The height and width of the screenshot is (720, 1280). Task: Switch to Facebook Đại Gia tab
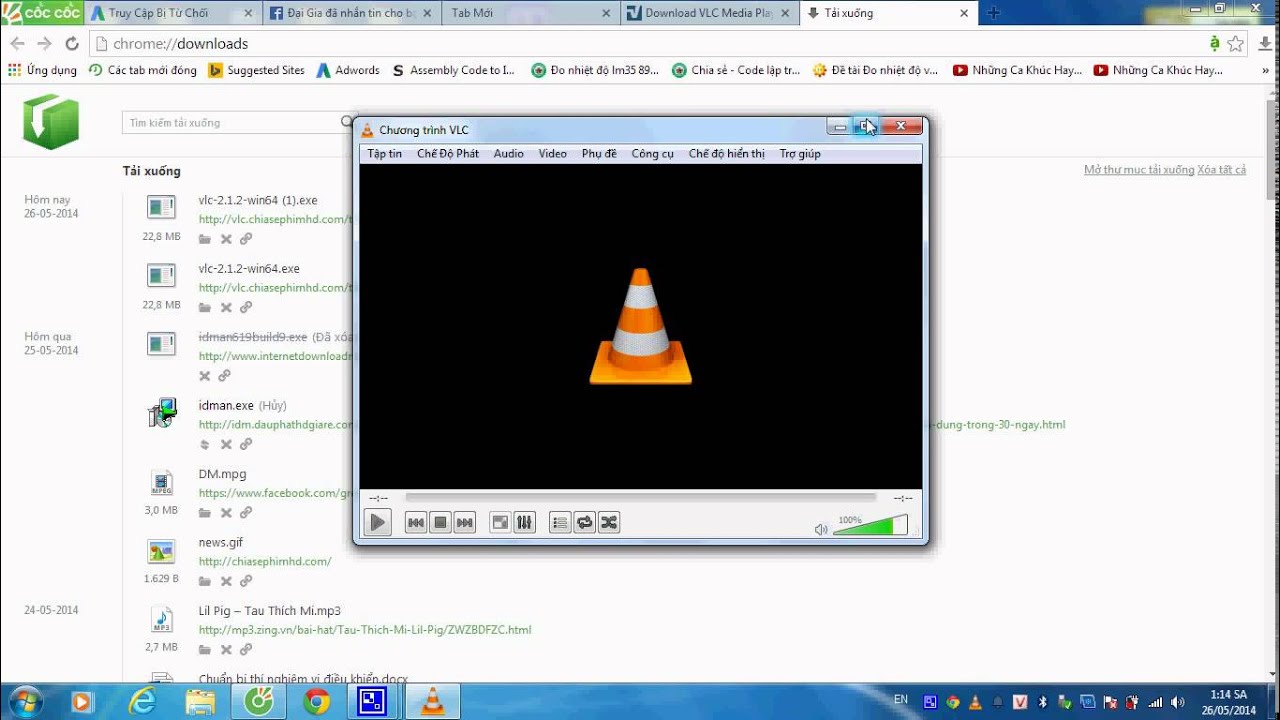(350, 13)
